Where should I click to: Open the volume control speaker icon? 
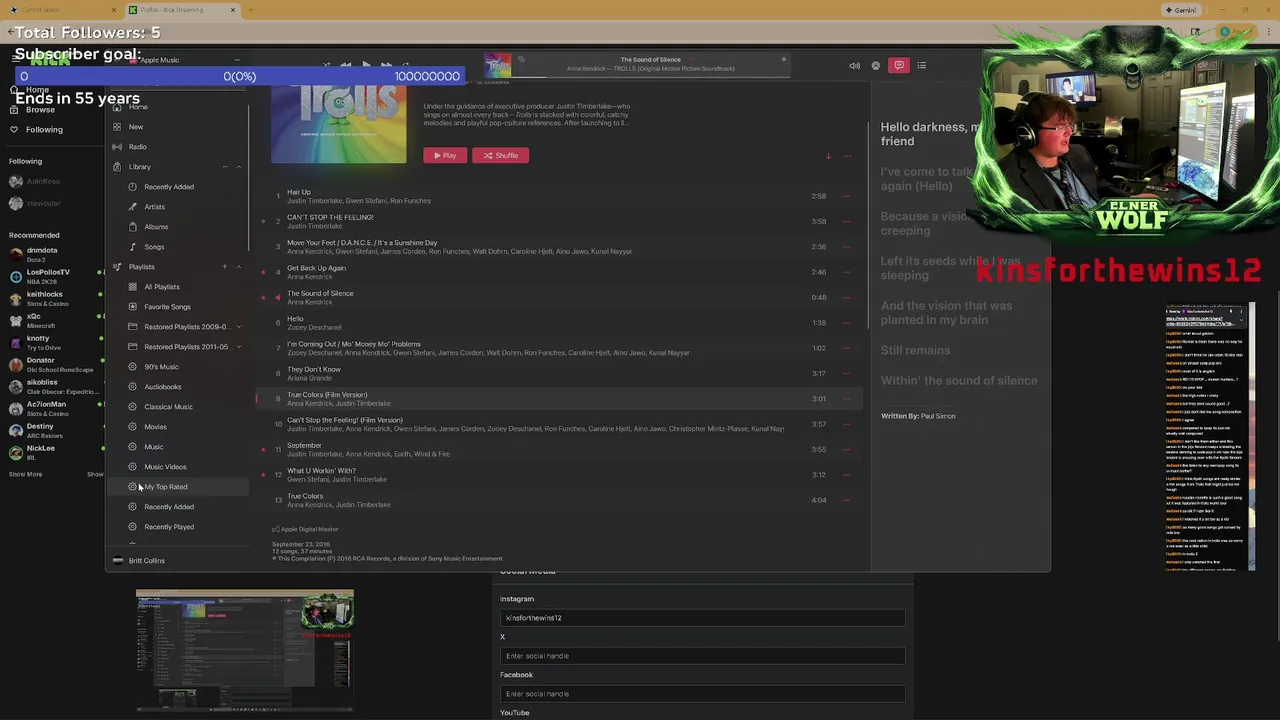[x=854, y=66]
